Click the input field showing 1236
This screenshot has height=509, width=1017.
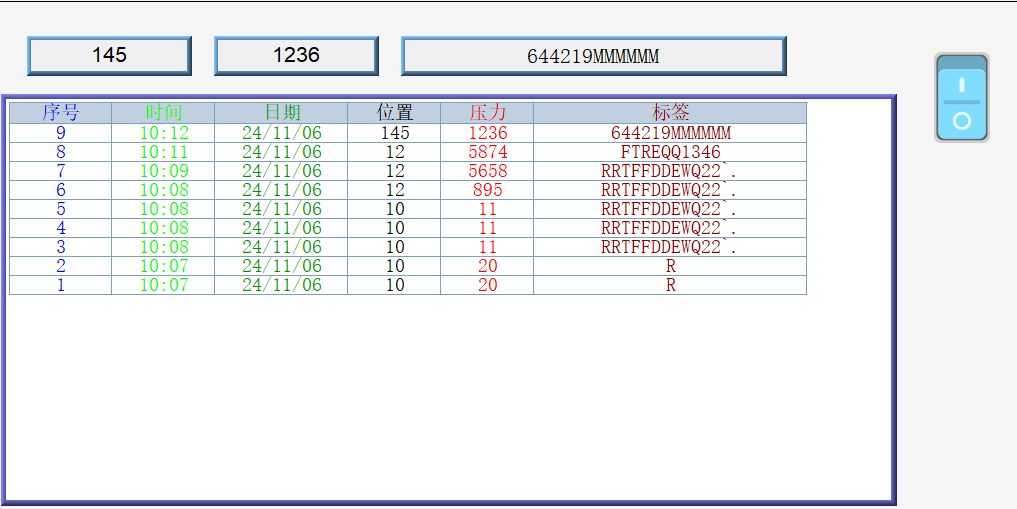point(296,56)
